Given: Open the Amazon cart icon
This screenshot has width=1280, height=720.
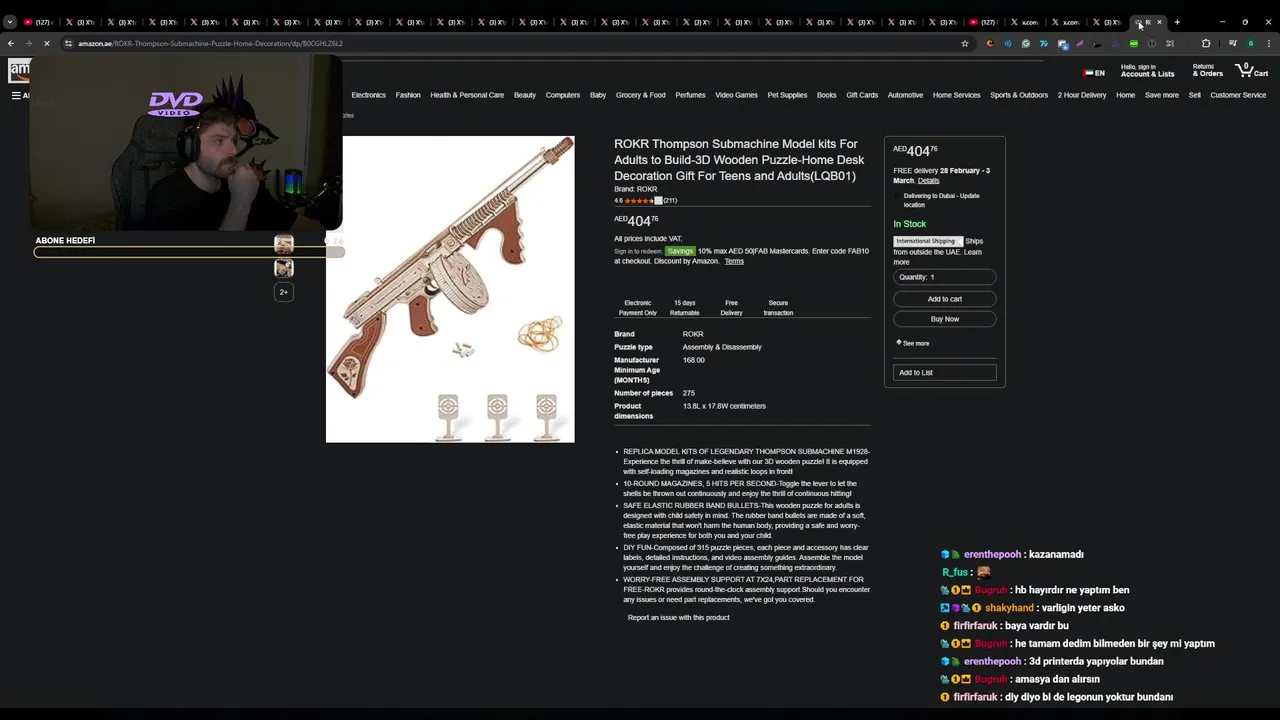Looking at the screenshot, I should [1251, 70].
